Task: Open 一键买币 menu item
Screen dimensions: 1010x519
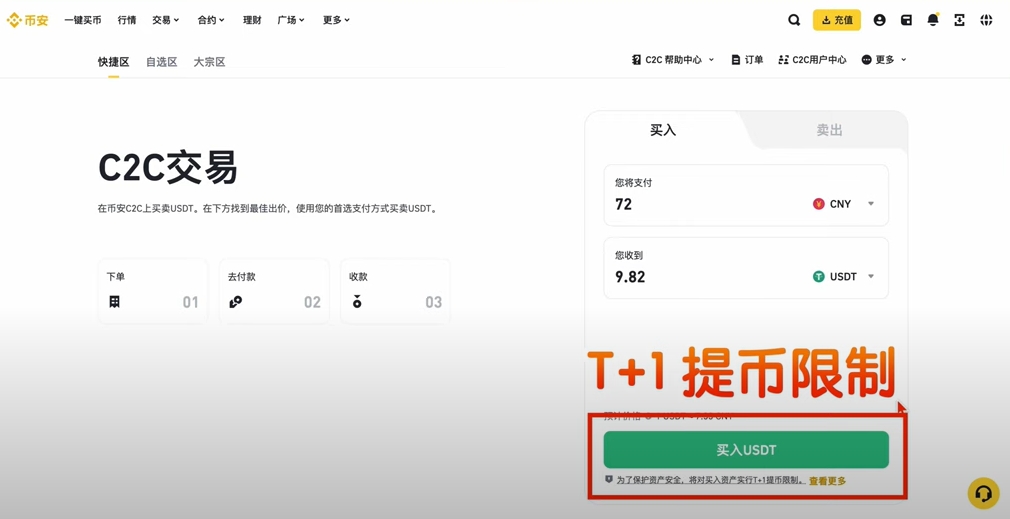Action: [82, 20]
